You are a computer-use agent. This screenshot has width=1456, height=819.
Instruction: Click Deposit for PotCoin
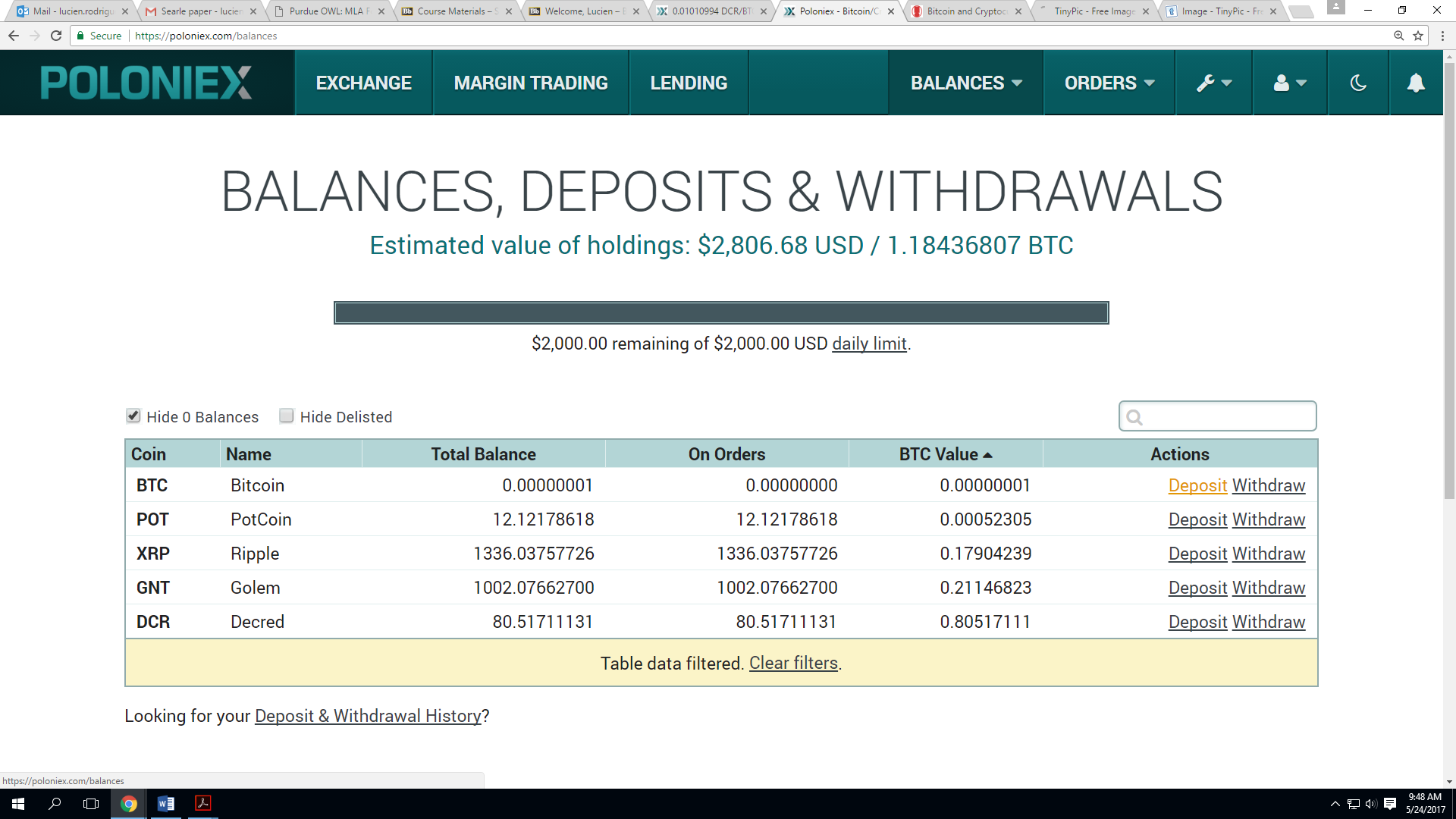1197,519
